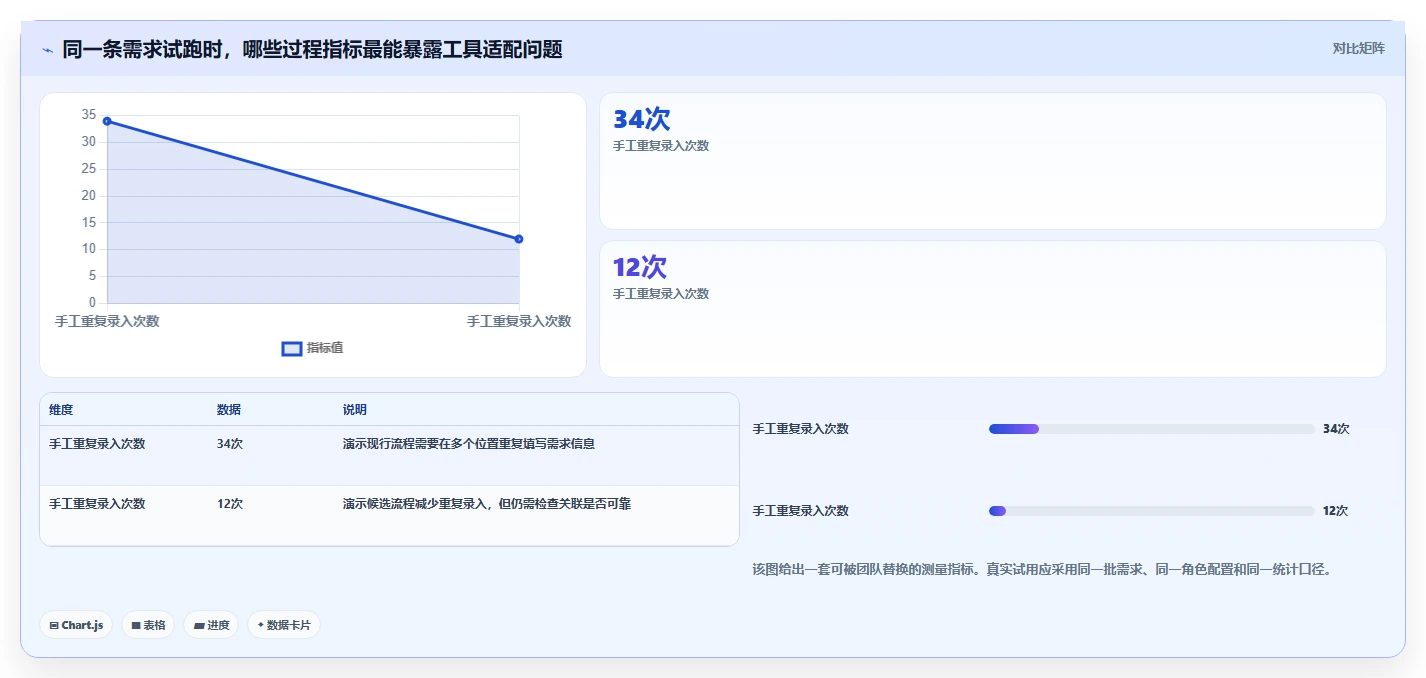Click the y-axis label 0 on the chart
1426x678 pixels.
pyautogui.click(x=93, y=303)
